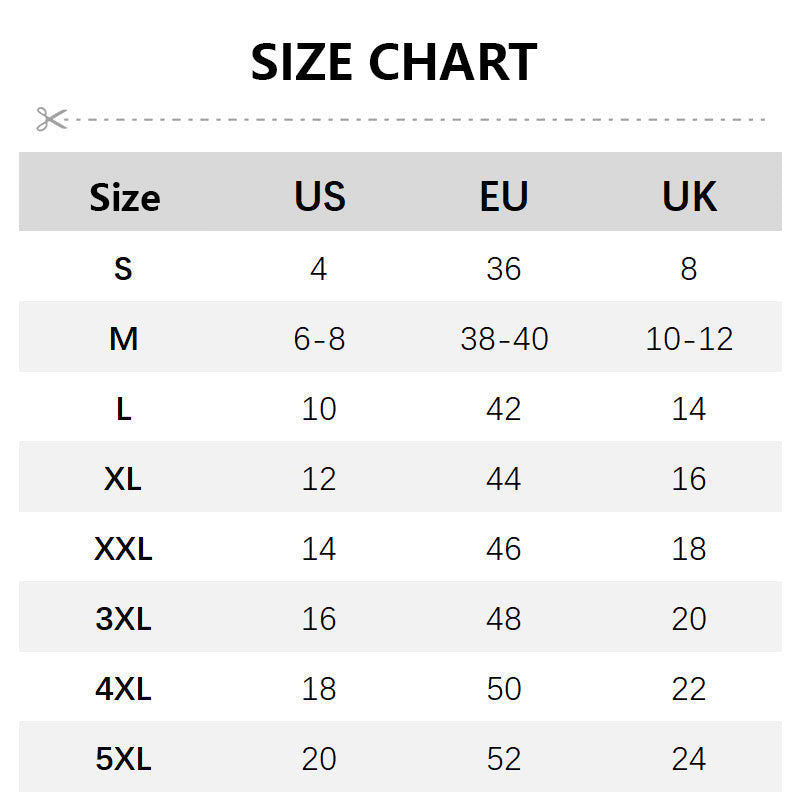The image size is (800, 800).
Task: Click the XL size row label
Action: [x=122, y=479]
